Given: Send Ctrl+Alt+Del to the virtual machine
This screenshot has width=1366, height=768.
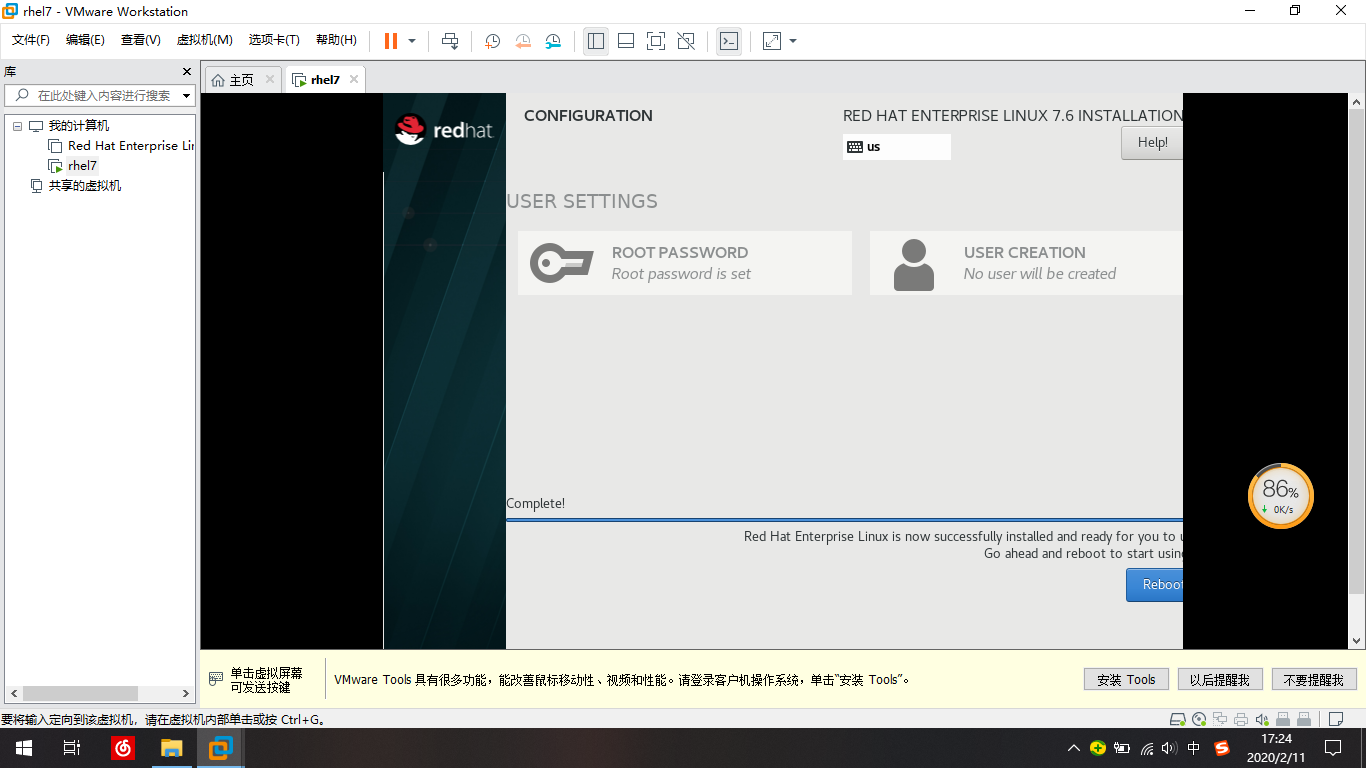Looking at the screenshot, I should tap(450, 41).
